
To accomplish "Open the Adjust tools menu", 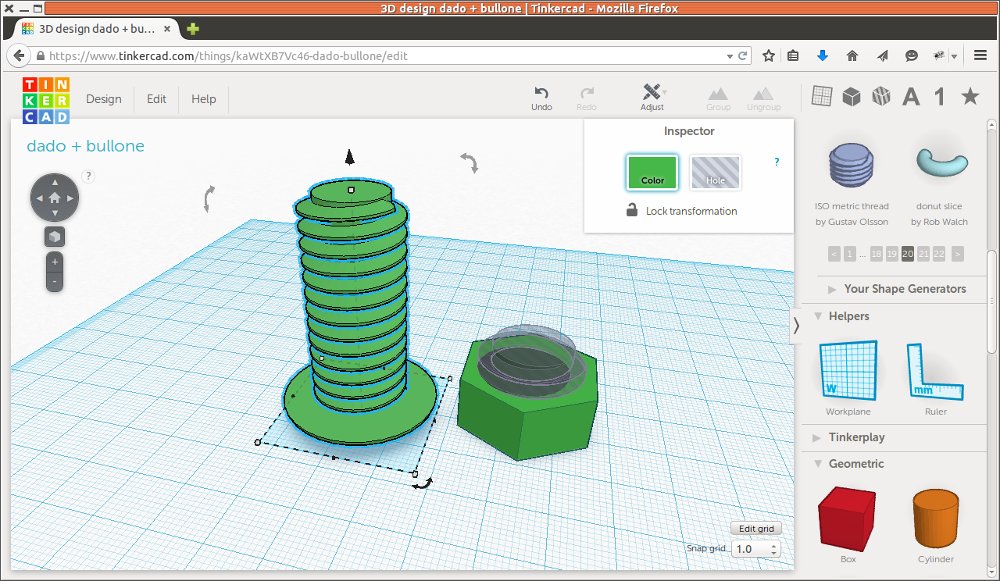I will pos(652,98).
